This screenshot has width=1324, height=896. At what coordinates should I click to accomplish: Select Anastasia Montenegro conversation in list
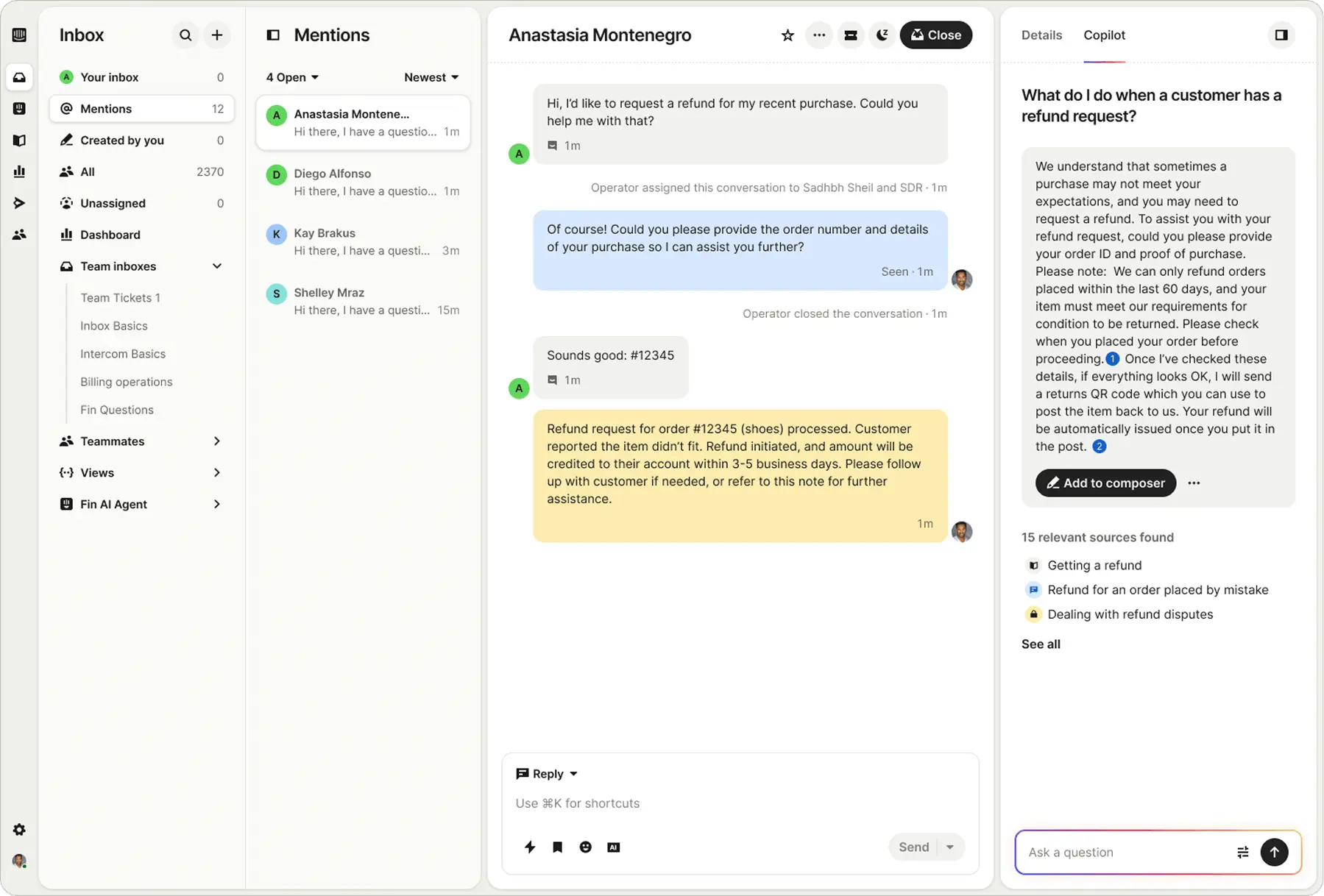point(363,123)
